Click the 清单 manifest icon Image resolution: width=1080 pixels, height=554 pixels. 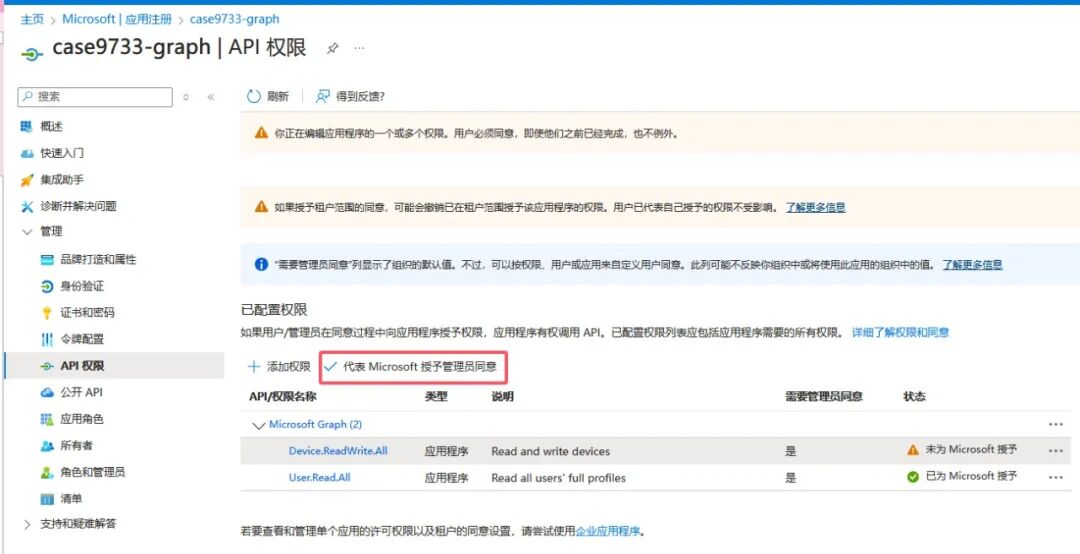click(47, 499)
